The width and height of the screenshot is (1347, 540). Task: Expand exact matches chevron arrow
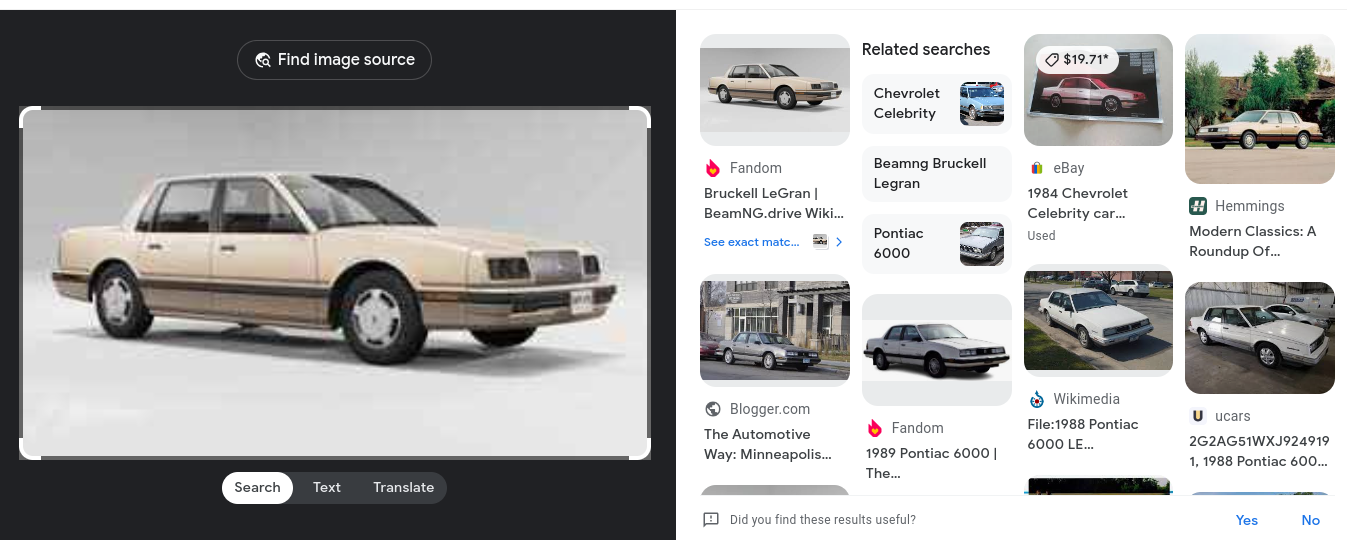click(839, 242)
